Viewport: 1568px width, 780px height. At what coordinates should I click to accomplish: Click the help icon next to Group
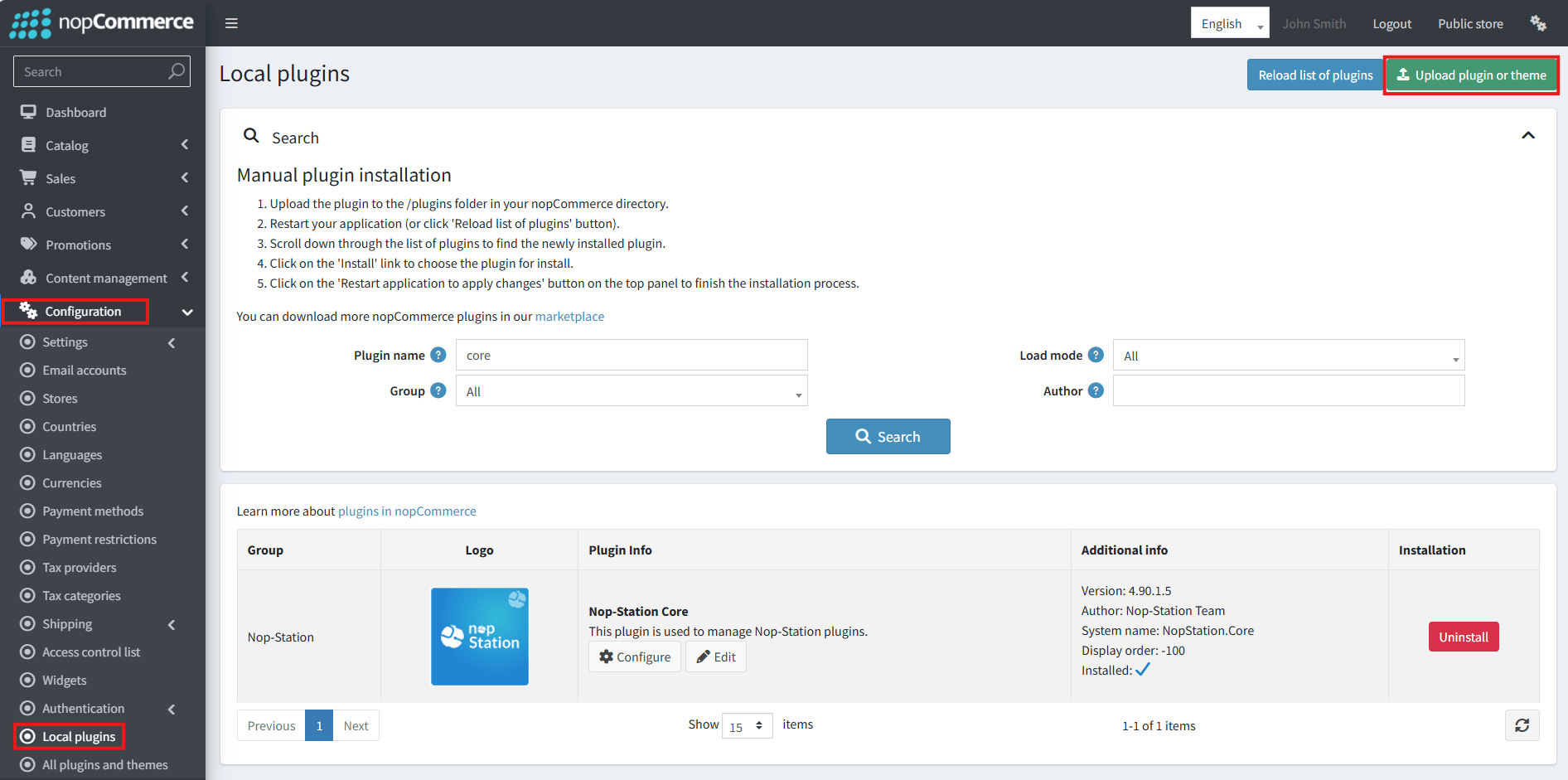tap(438, 390)
